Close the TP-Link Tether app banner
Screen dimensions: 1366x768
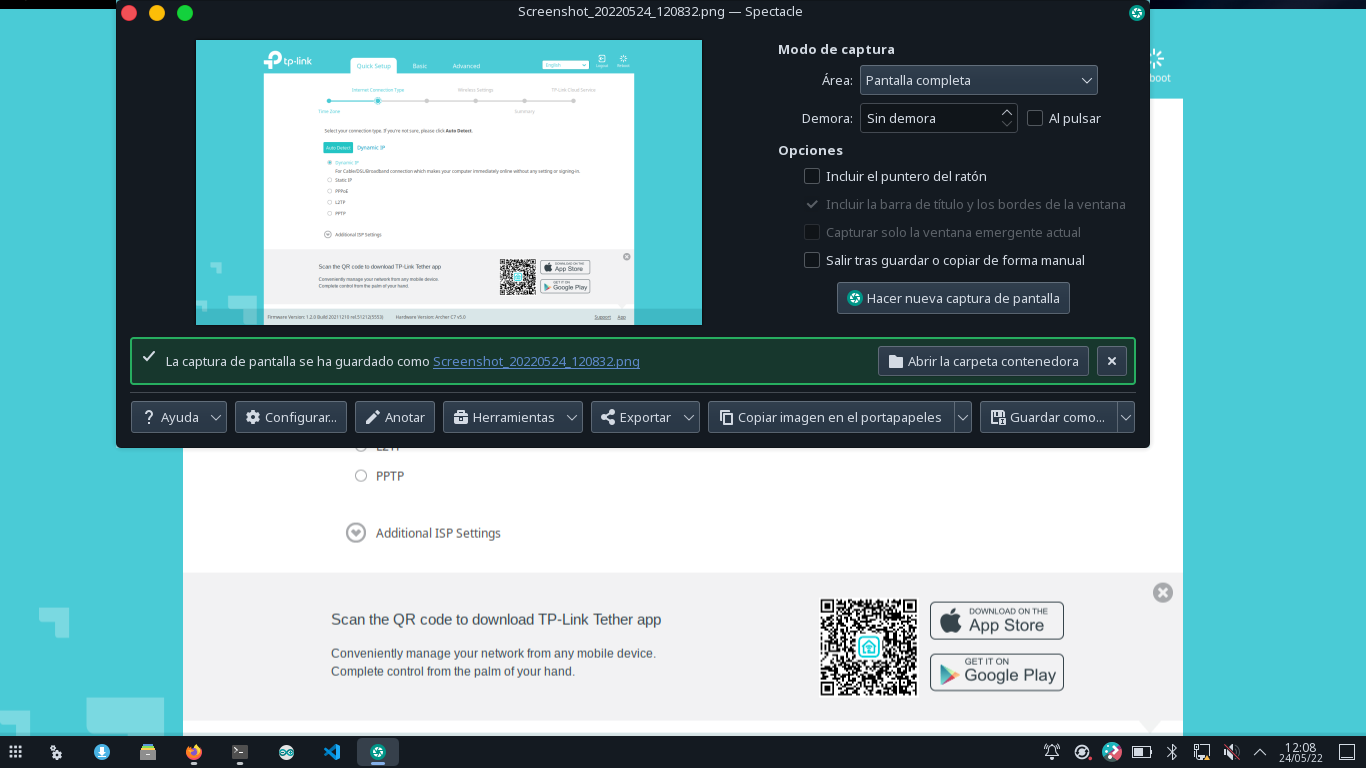tap(1162, 593)
